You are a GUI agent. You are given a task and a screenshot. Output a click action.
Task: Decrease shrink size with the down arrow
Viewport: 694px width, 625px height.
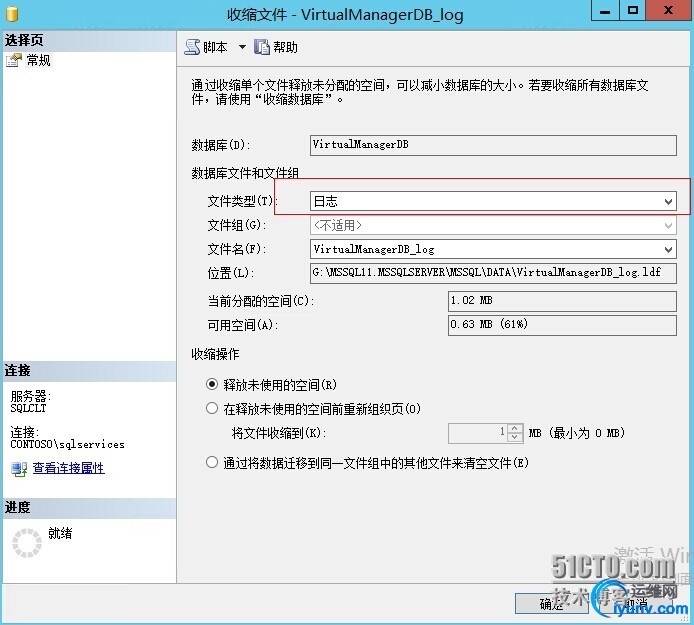pos(514,437)
